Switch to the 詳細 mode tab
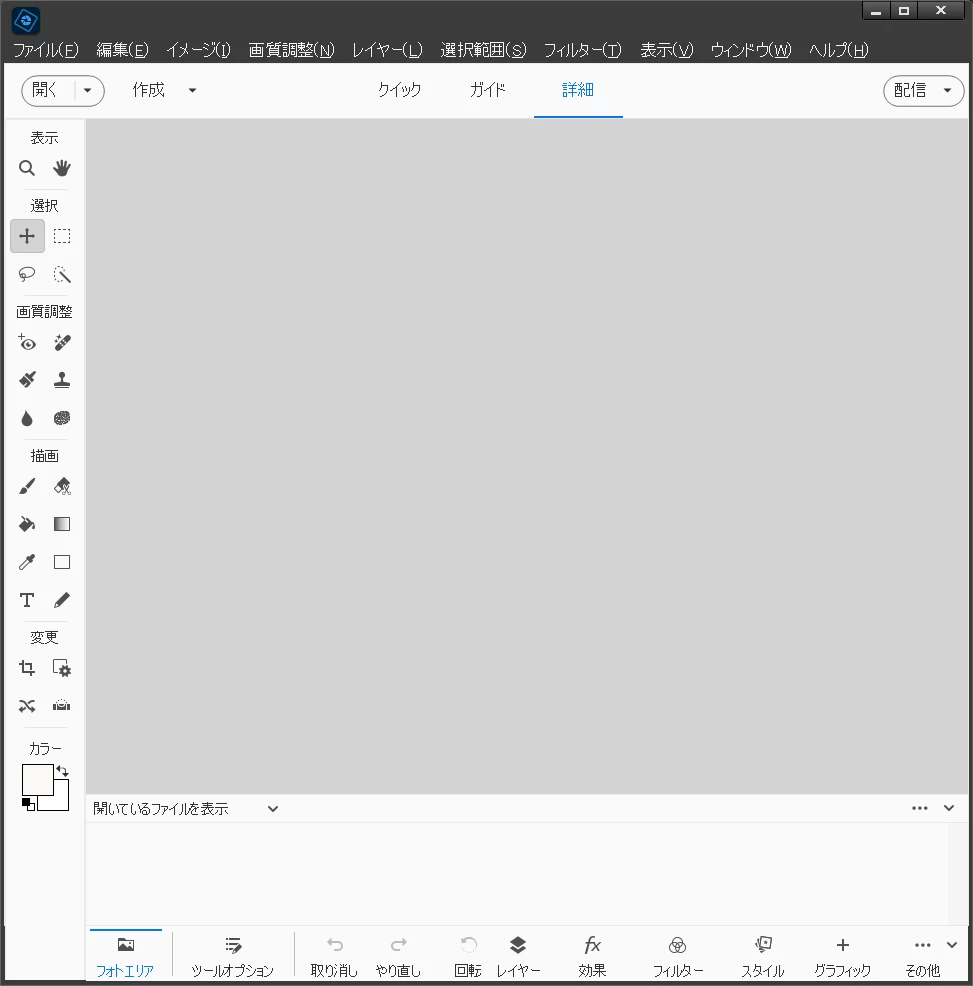The width and height of the screenshot is (973, 986). [x=578, y=90]
